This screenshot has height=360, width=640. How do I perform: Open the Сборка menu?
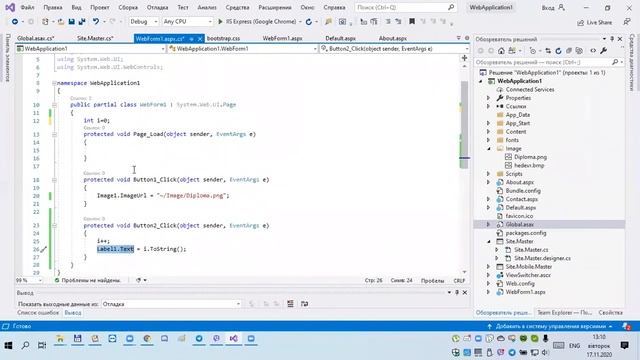pos(128,7)
